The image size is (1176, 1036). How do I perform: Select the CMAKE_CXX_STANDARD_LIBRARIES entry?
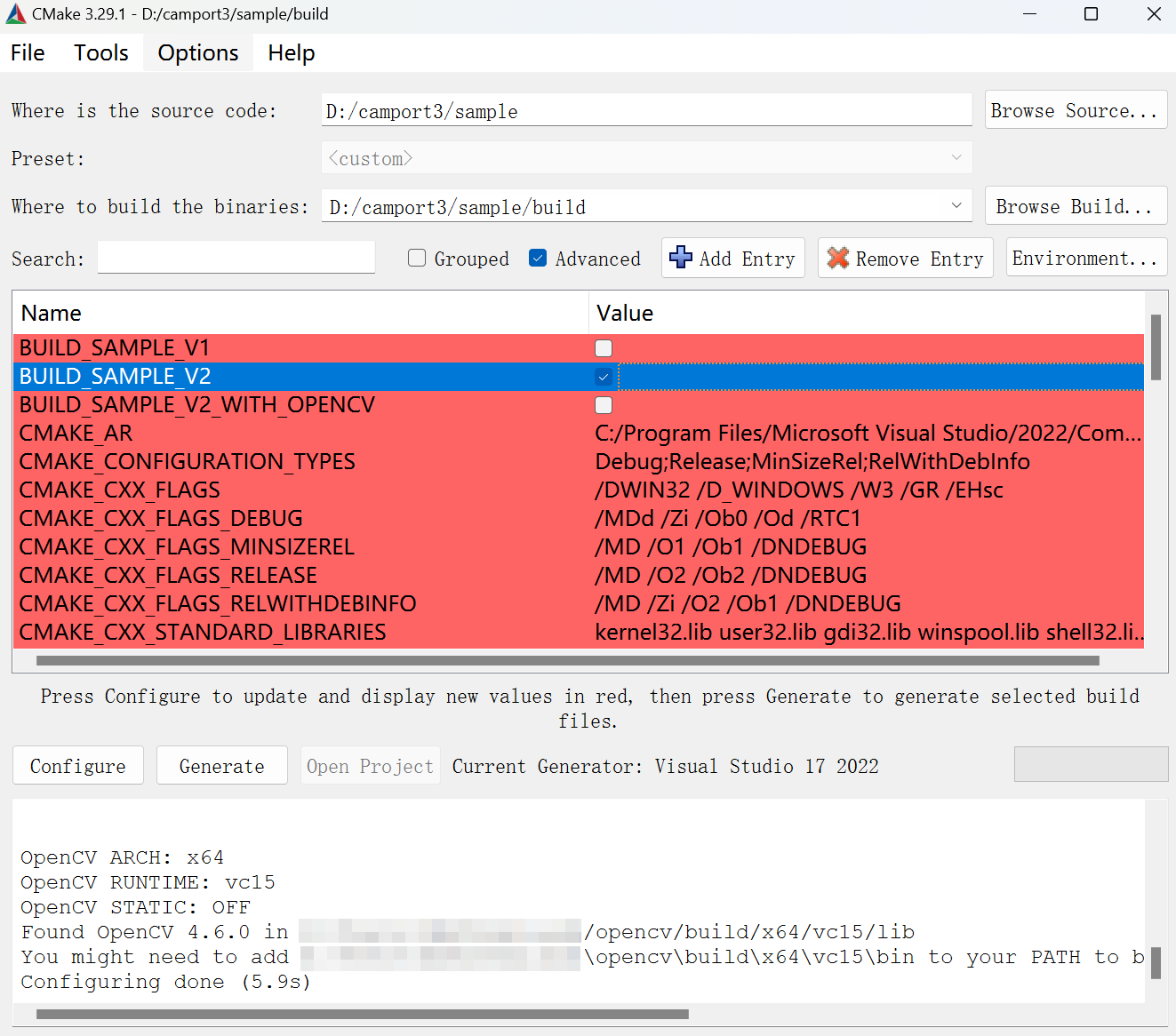coord(203,633)
